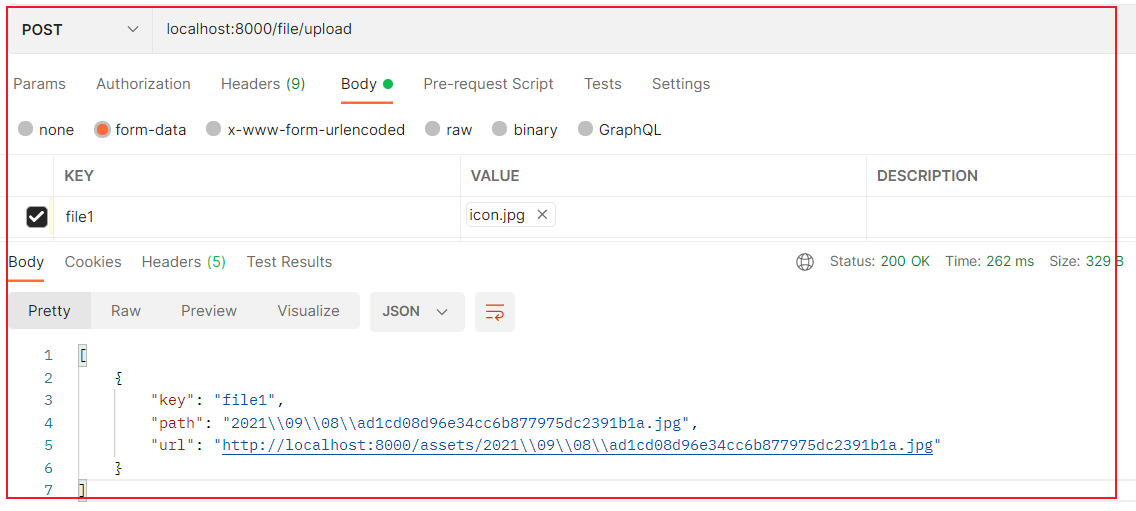This screenshot has width=1136, height=511.
Task: Open the JSON format dropdown
Action: pyautogui.click(x=417, y=312)
